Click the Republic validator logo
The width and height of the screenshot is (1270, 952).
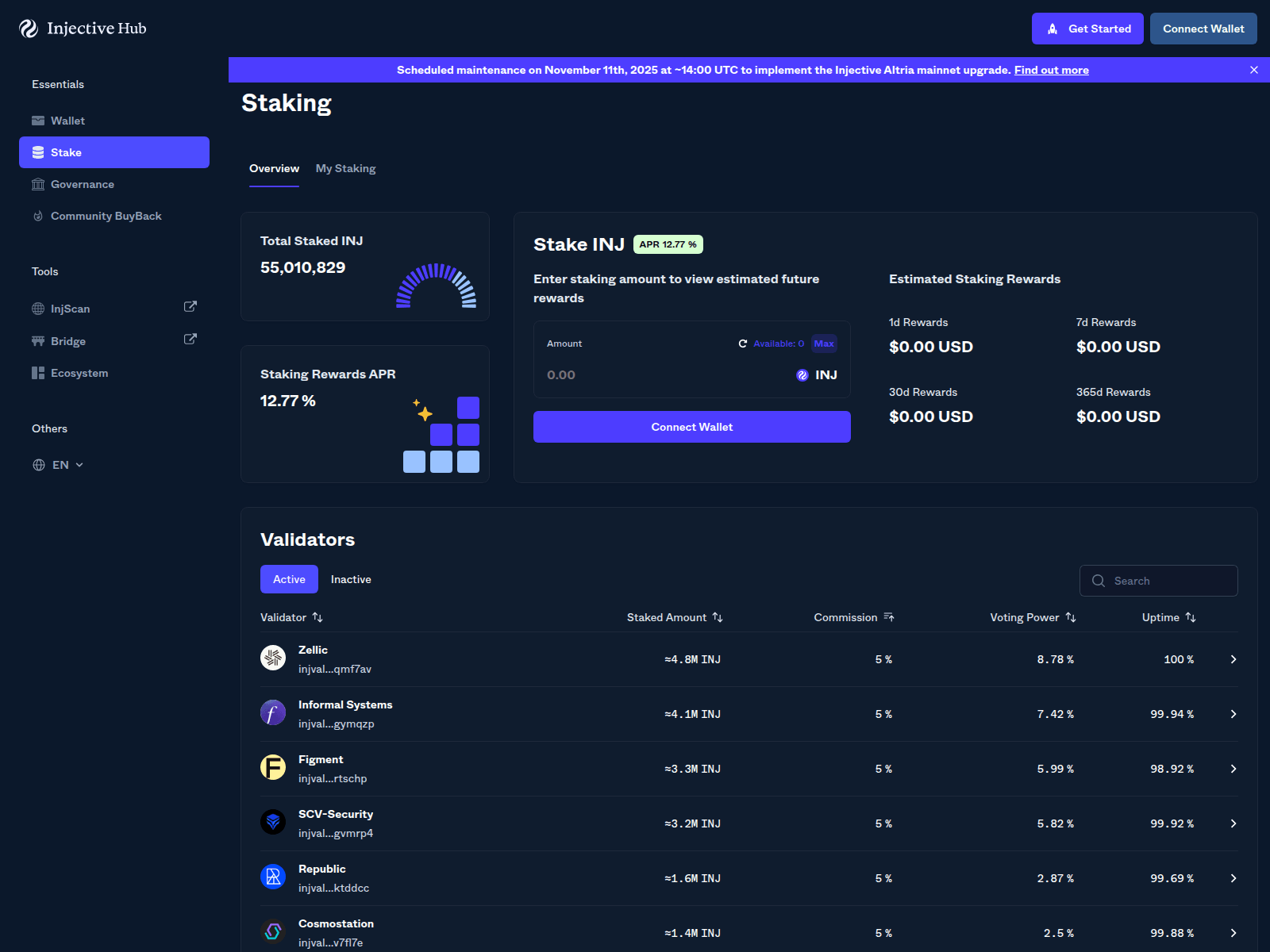(x=273, y=877)
